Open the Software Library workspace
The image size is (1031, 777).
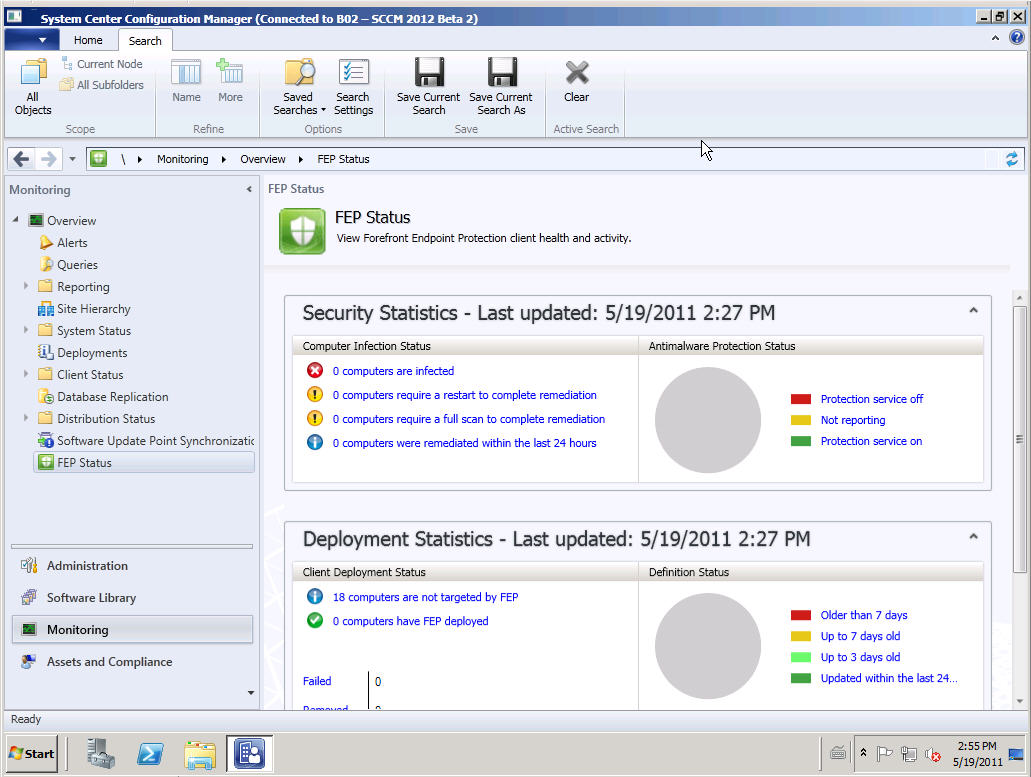(x=132, y=598)
